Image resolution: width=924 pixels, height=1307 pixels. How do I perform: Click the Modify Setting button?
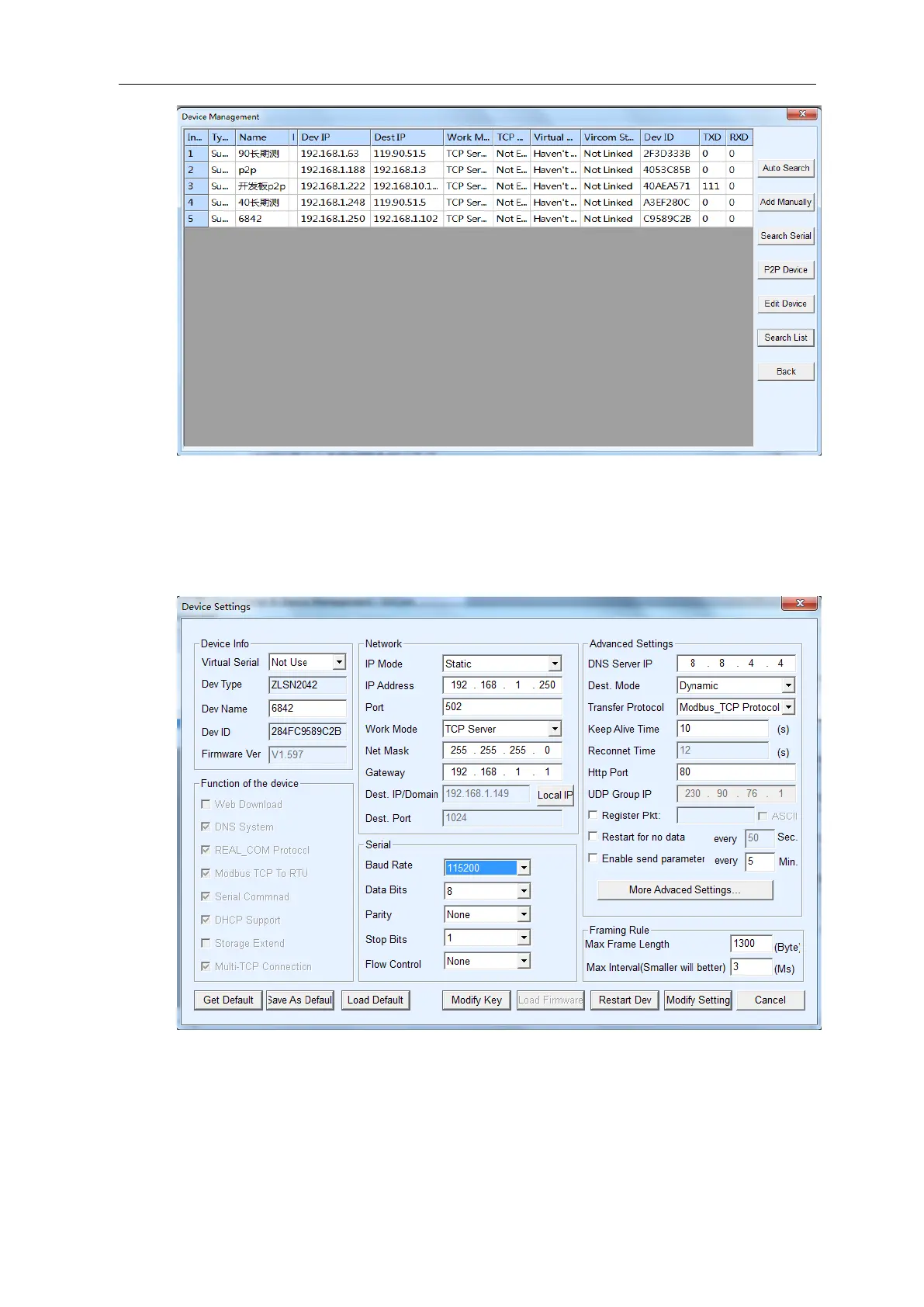[x=698, y=1000]
